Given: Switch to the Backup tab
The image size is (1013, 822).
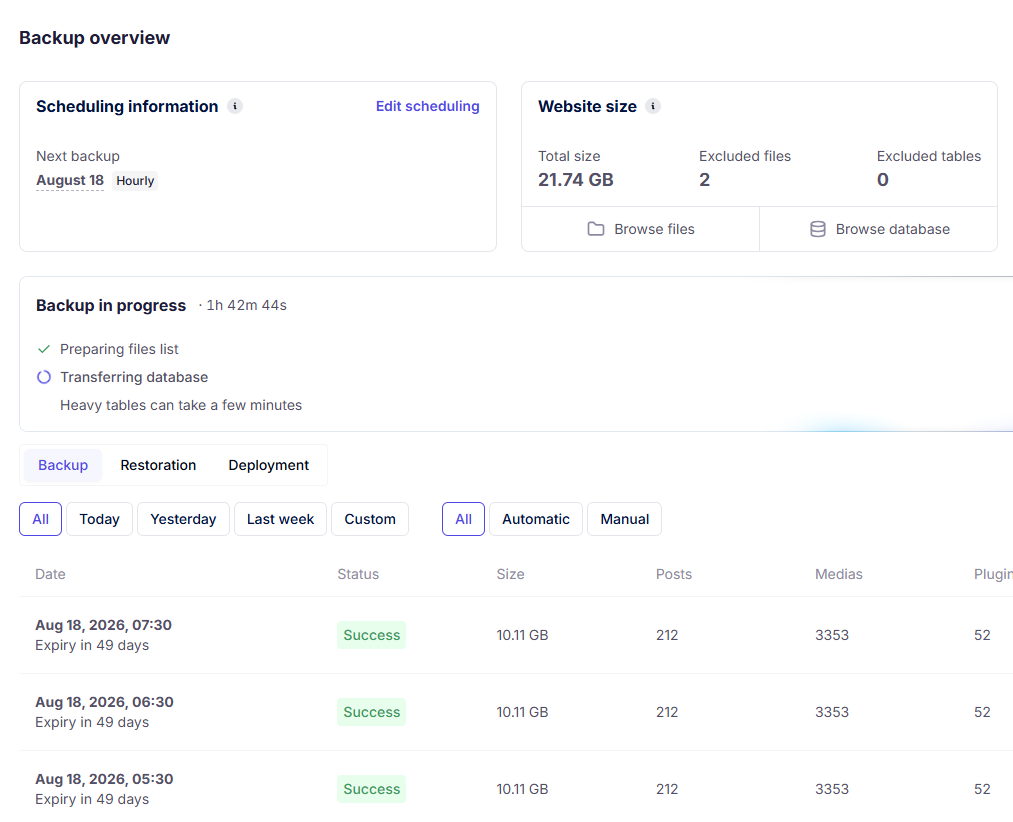Looking at the screenshot, I should coord(63,465).
